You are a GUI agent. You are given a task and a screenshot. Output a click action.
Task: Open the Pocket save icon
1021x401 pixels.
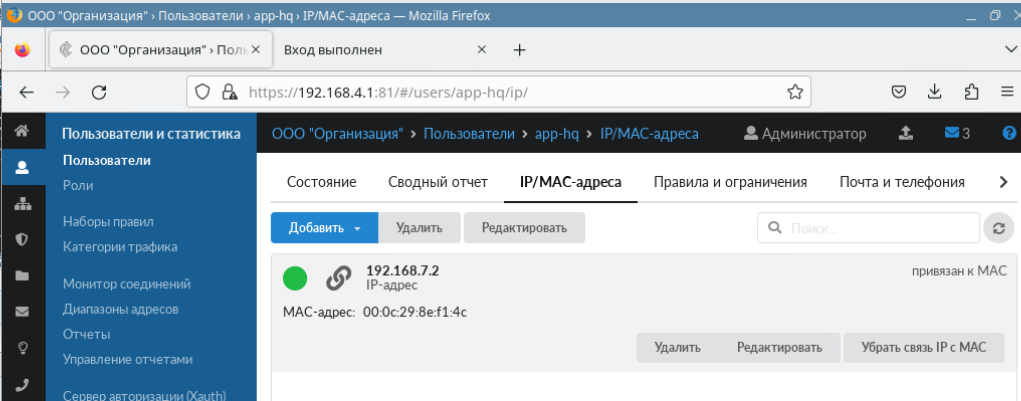coord(899,92)
